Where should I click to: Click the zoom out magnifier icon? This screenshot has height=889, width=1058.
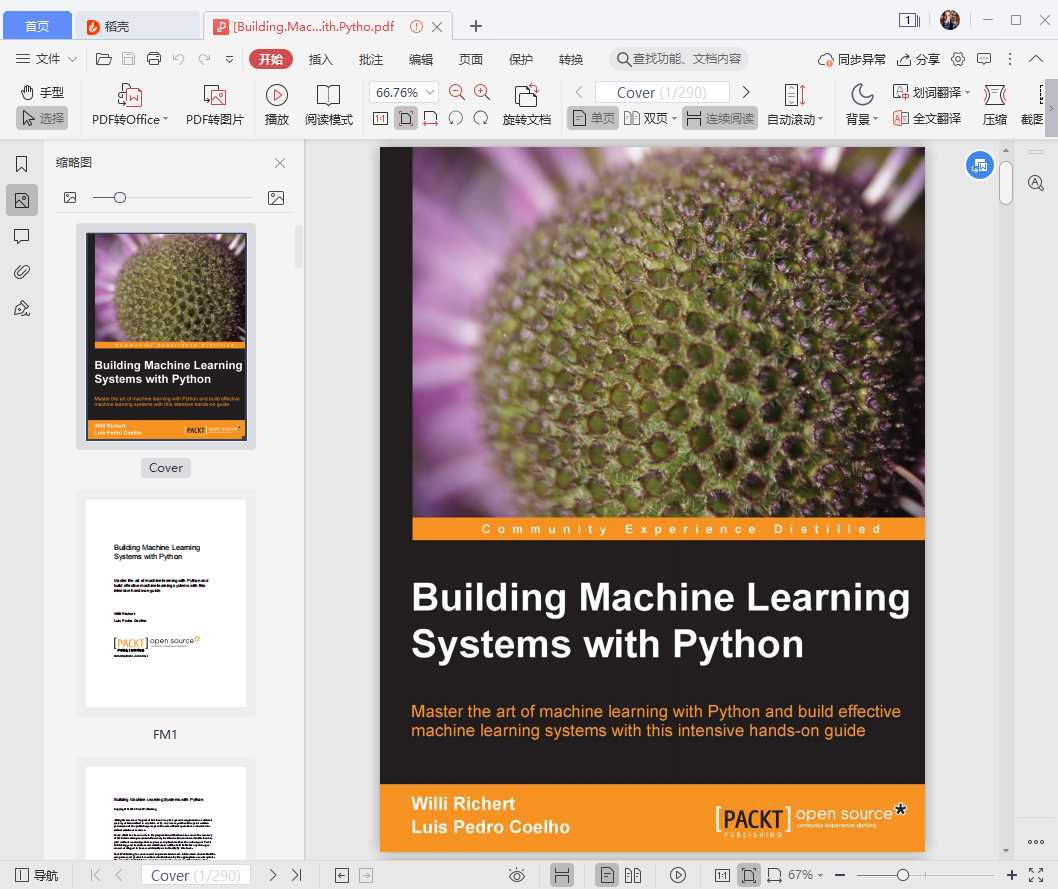point(457,92)
